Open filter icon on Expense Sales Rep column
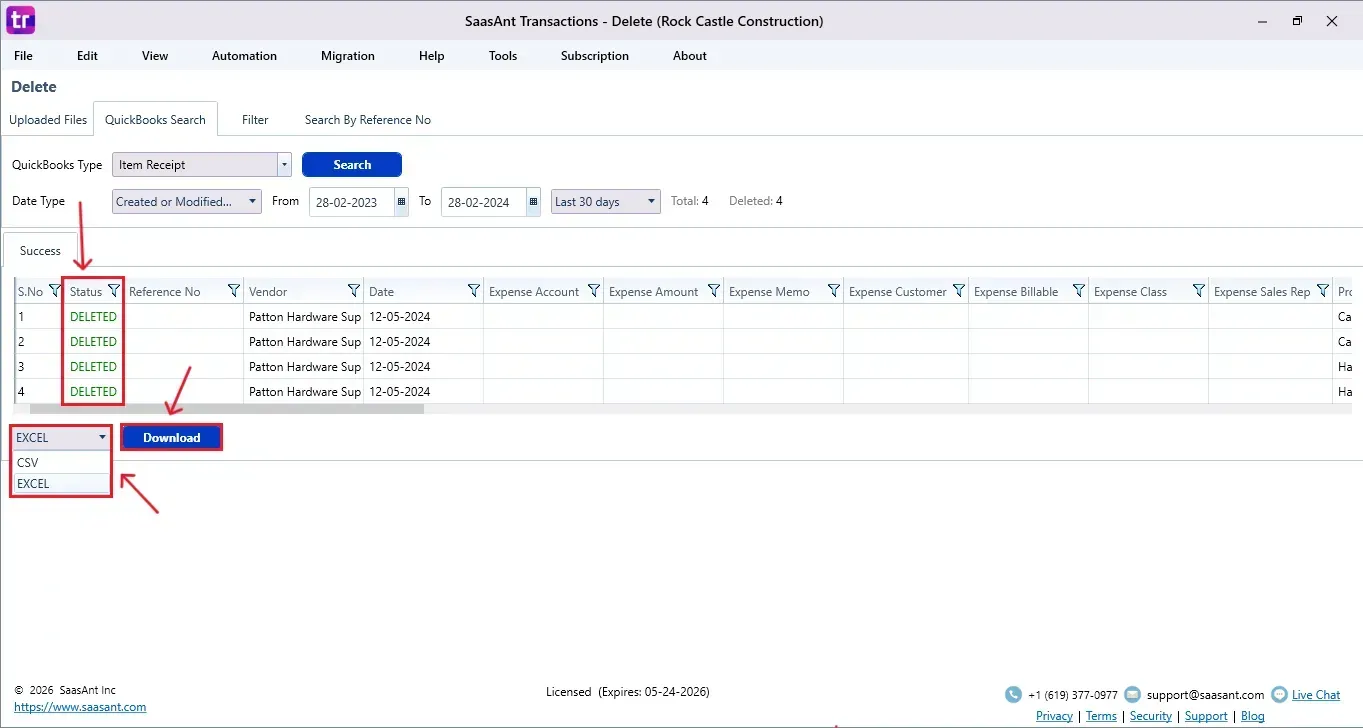This screenshot has width=1363, height=728. click(x=1324, y=291)
